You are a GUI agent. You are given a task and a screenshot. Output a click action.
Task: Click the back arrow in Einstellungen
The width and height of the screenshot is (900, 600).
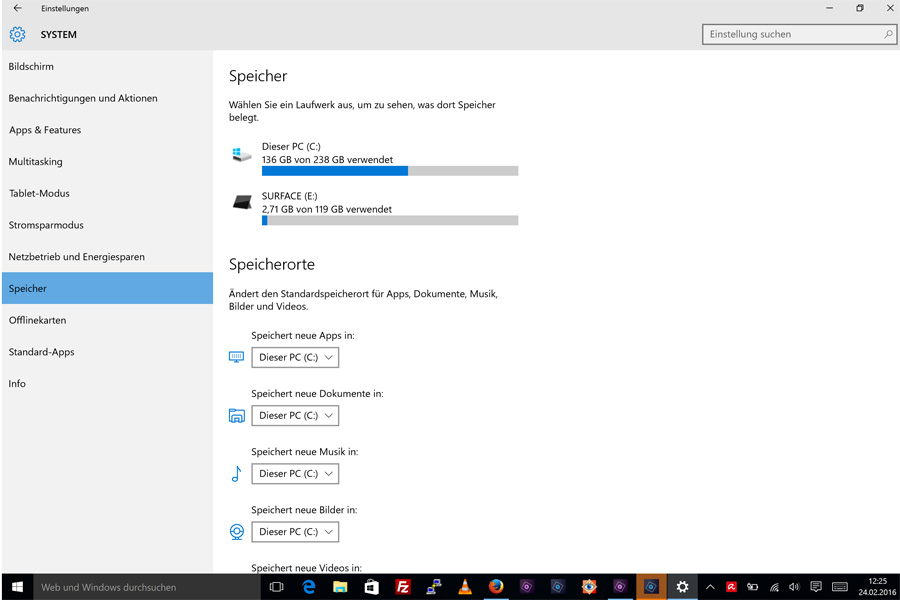tap(17, 9)
